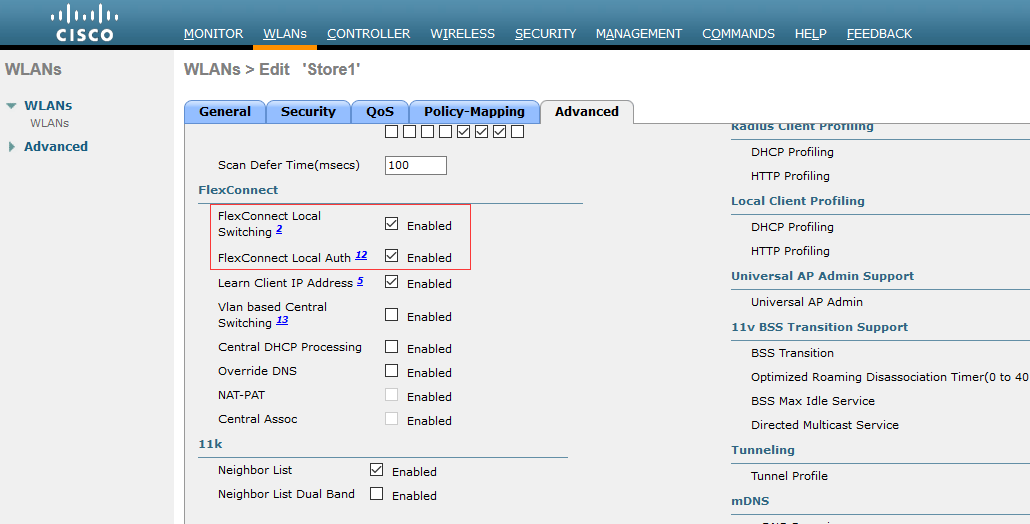The width and height of the screenshot is (1030, 524).
Task: Open the MONITOR menu
Action: (213, 33)
